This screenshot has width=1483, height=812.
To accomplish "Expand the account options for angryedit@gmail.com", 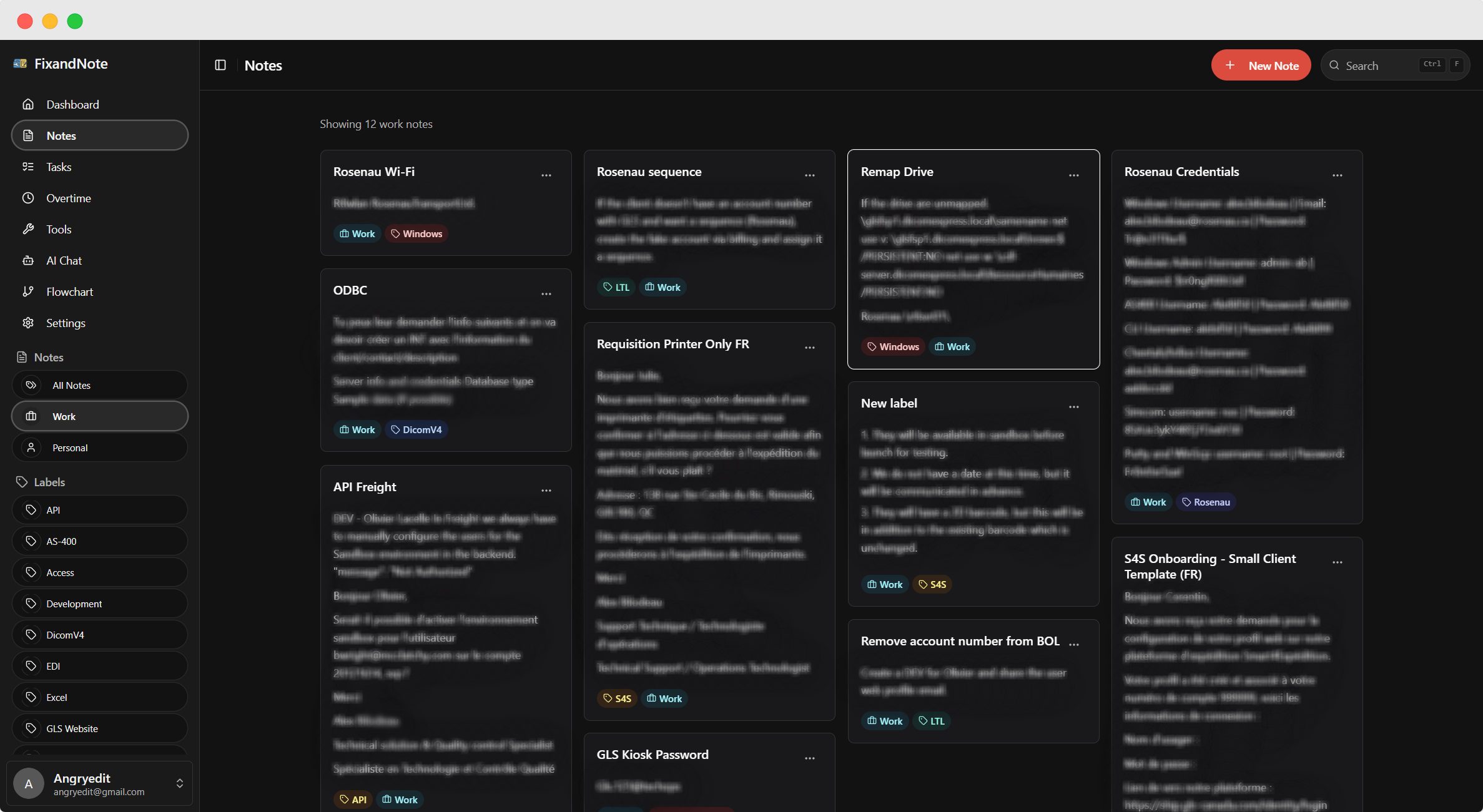I will click(180, 783).
